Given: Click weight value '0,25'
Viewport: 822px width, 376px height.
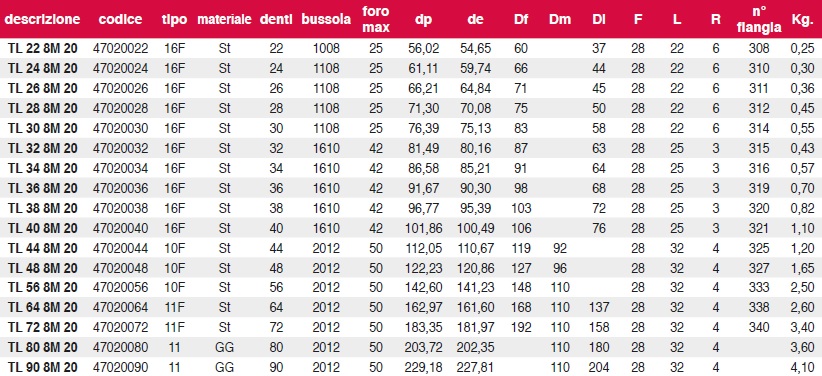Looking at the screenshot, I should 802,49.
